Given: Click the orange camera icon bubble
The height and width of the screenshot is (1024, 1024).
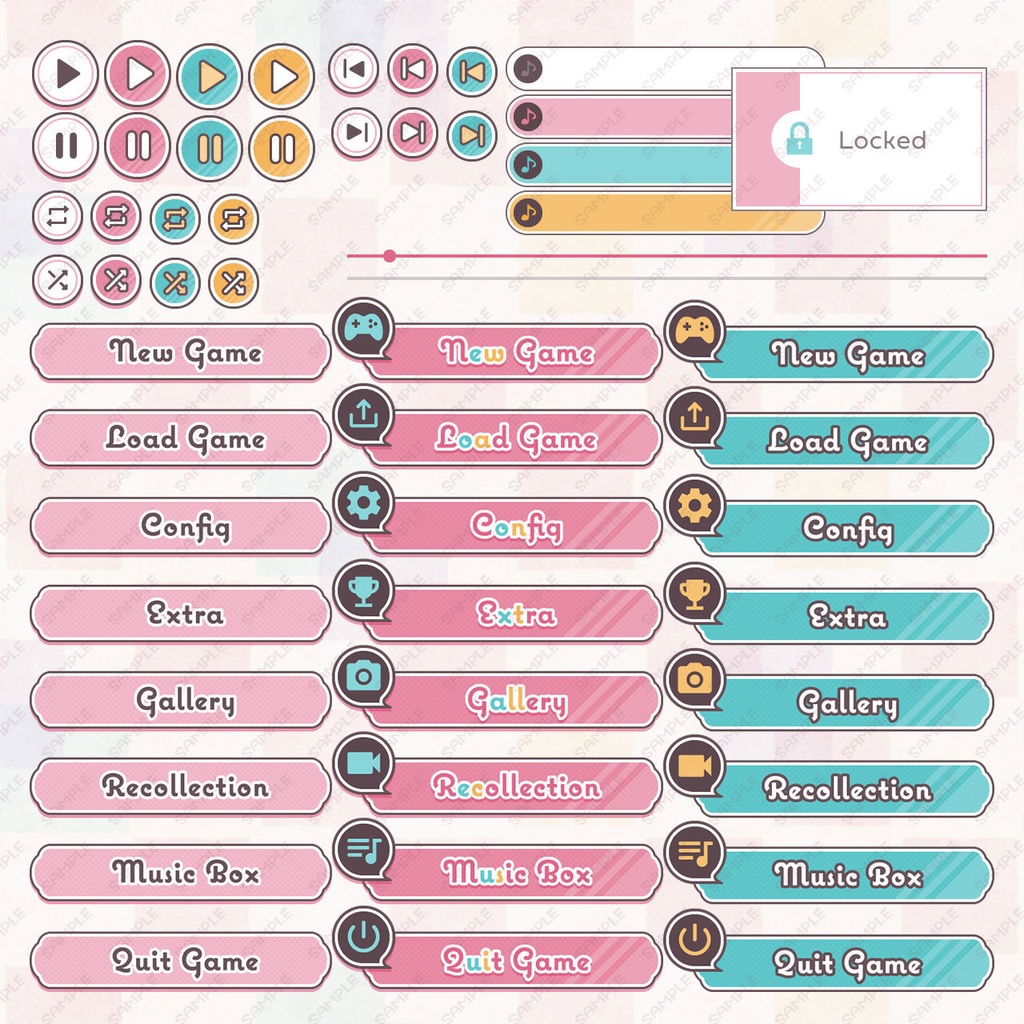Looking at the screenshot, I should 694,679.
